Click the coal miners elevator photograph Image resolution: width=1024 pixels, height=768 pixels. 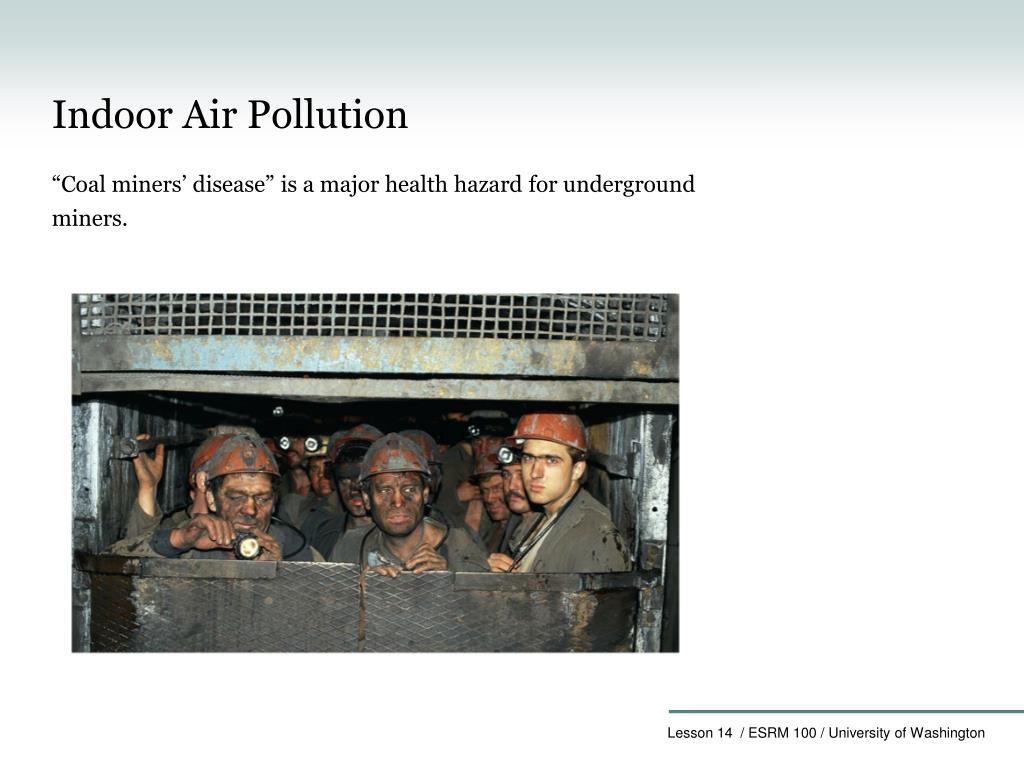pyautogui.click(x=376, y=473)
